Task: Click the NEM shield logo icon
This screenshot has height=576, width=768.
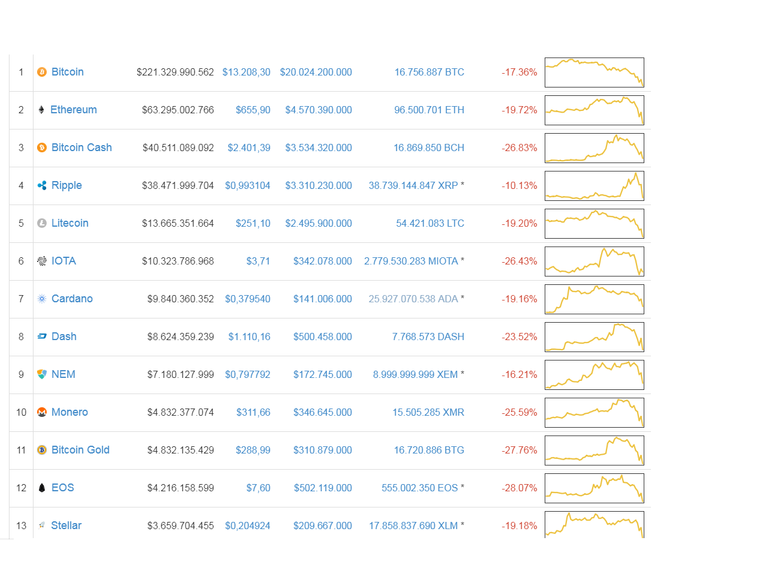Action: [42, 374]
